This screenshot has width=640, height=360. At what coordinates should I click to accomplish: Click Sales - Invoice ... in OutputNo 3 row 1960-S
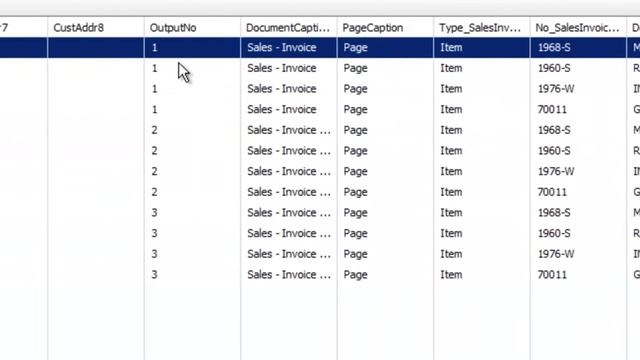tap(289, 233)
